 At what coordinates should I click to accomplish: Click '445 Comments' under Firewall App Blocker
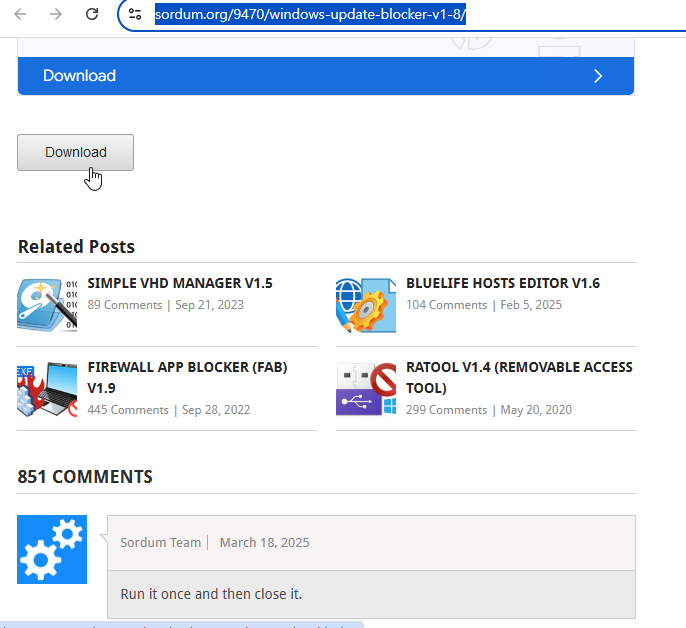pos(128,410)
